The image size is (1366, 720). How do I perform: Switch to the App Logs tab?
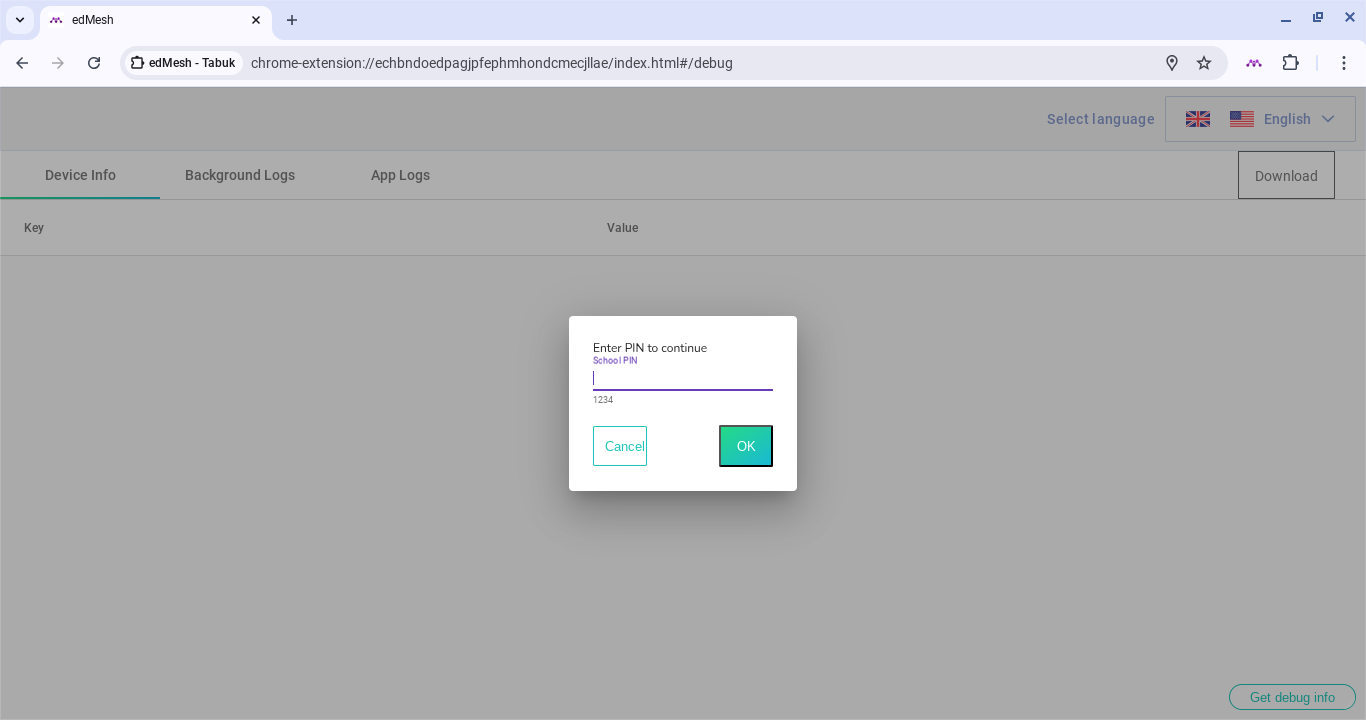click(x=400, y=175)
